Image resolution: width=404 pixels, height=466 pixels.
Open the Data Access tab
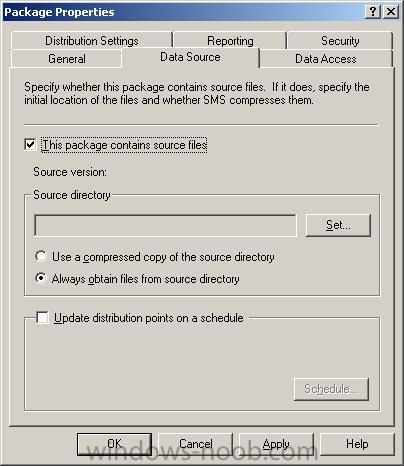[x=326, y=59]
